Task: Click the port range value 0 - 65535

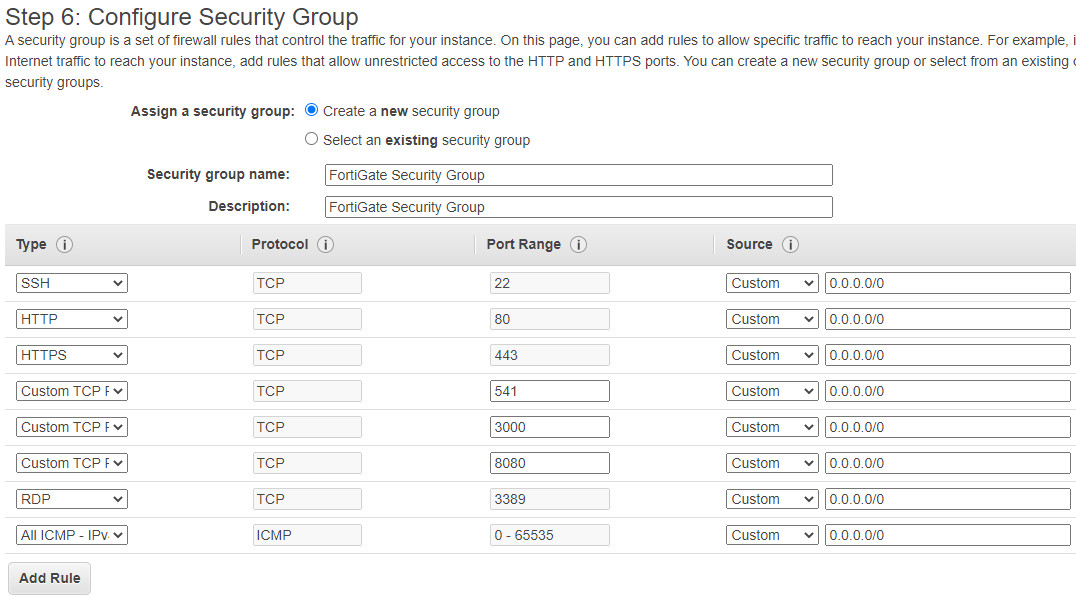Action: pos(550,535)
